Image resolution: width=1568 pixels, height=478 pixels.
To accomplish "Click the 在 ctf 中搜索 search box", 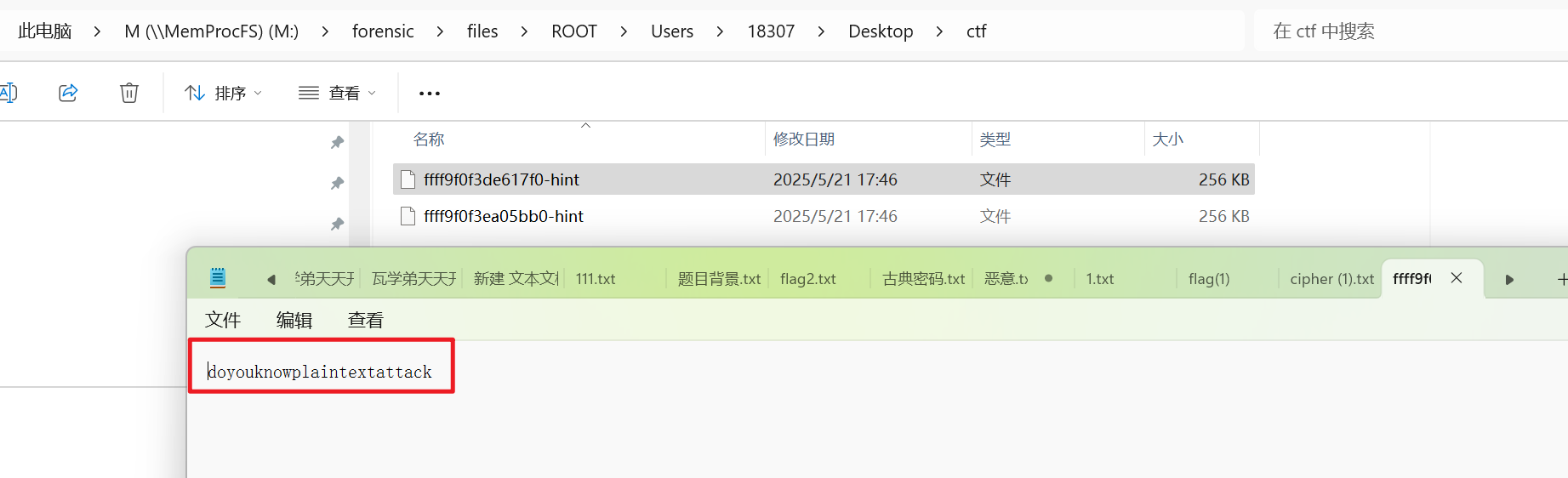I will pyautogui.click(x=1404, y=31).
